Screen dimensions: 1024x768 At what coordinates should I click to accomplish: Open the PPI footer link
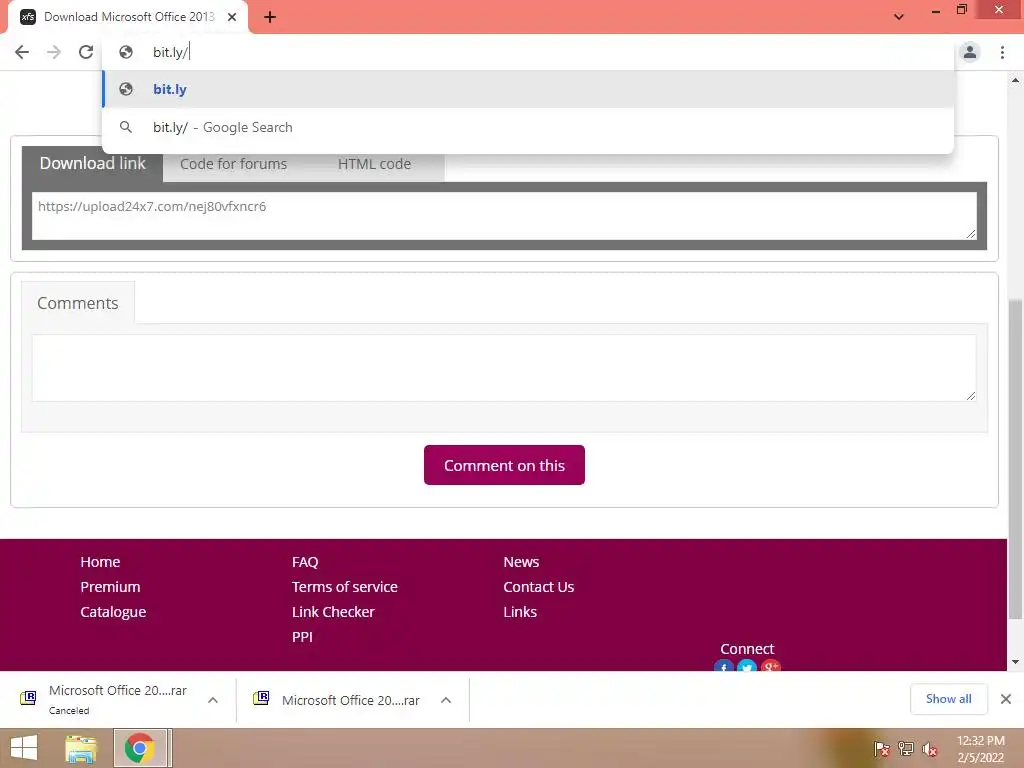click(302, 637)
